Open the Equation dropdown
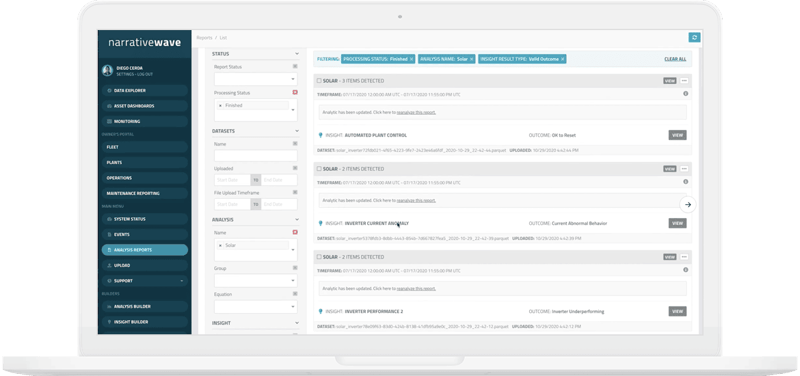The width and height of the screenshot is (800, 376). coord(256,307)
